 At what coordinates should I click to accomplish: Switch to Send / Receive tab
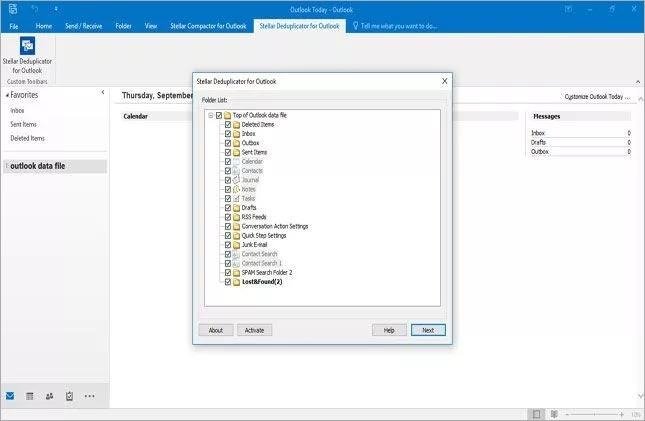(x=85, y=25)
